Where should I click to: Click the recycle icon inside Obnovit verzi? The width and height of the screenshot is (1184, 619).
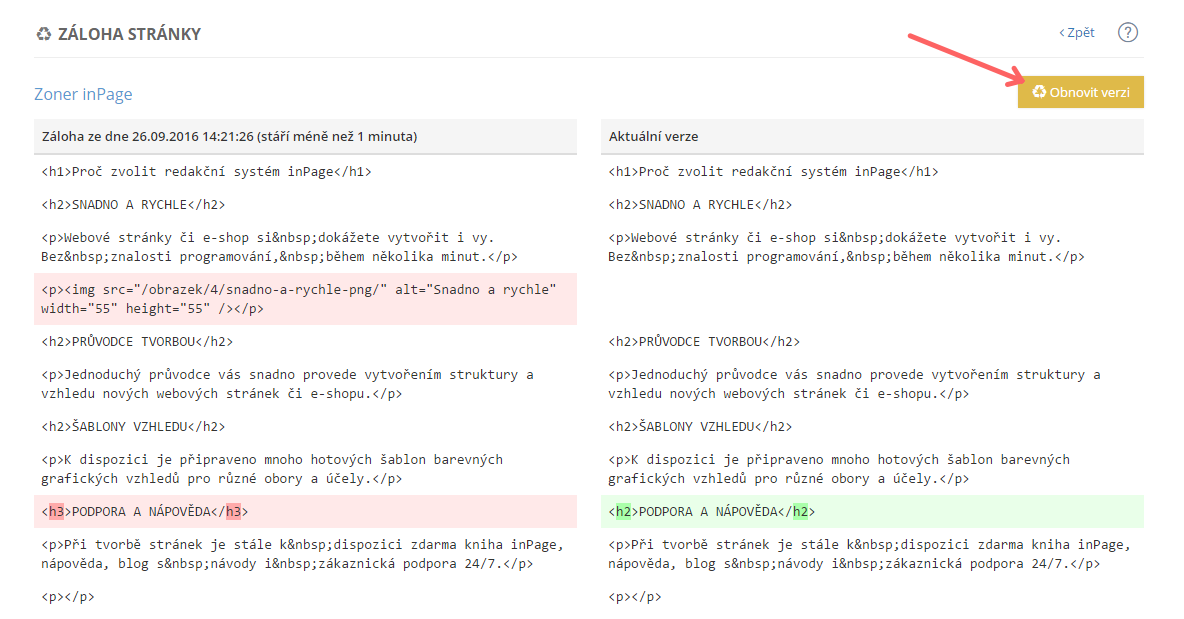tap(1039, 92)
